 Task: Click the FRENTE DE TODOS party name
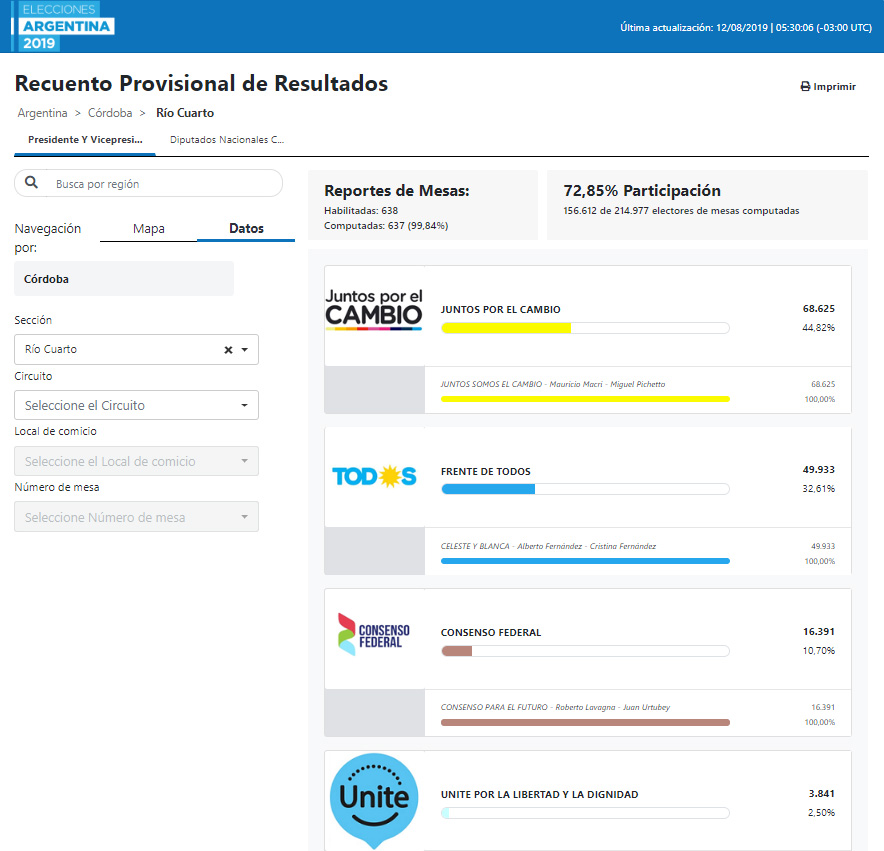tap(486, 471)
